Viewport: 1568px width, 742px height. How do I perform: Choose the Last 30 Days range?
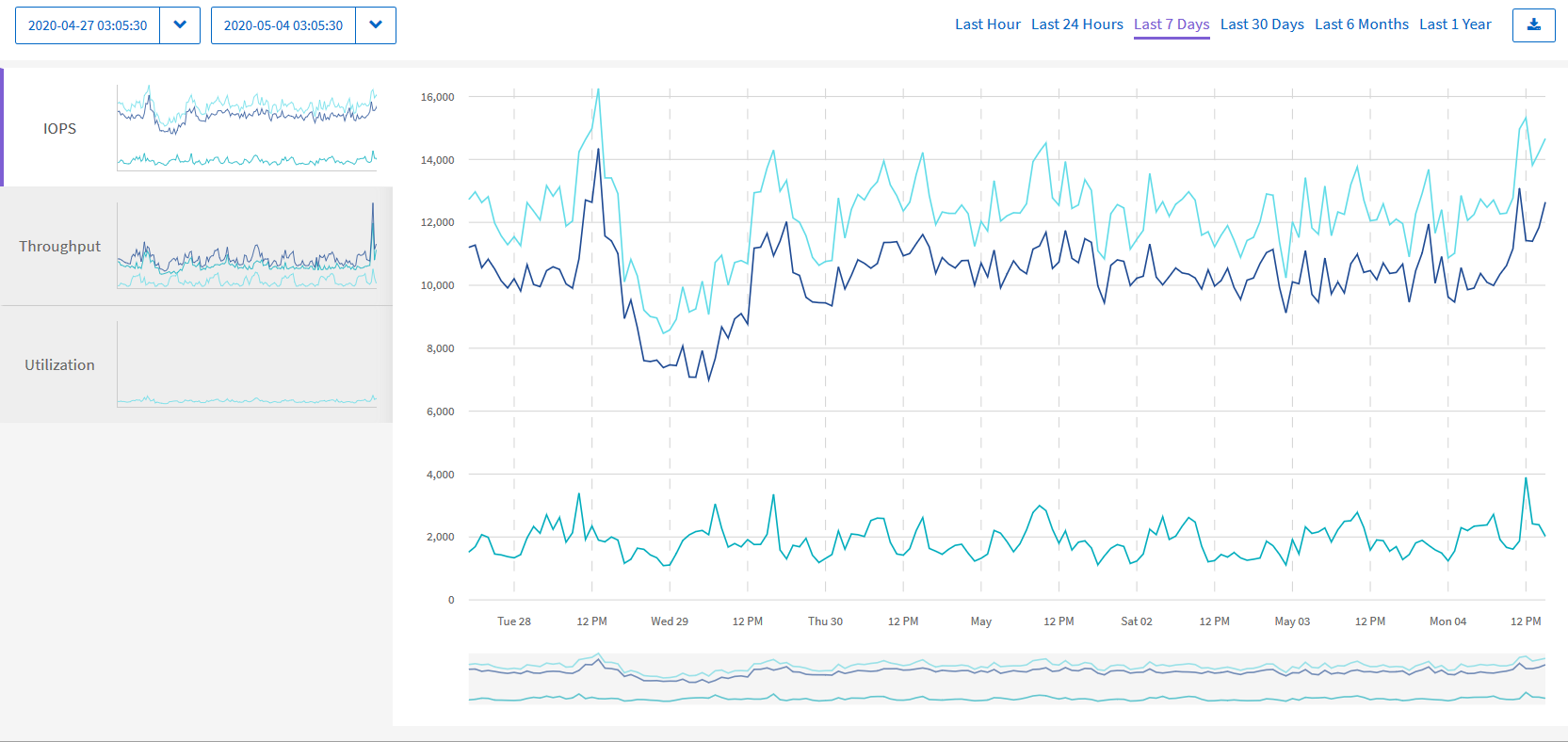click(x=1262, y=24)
